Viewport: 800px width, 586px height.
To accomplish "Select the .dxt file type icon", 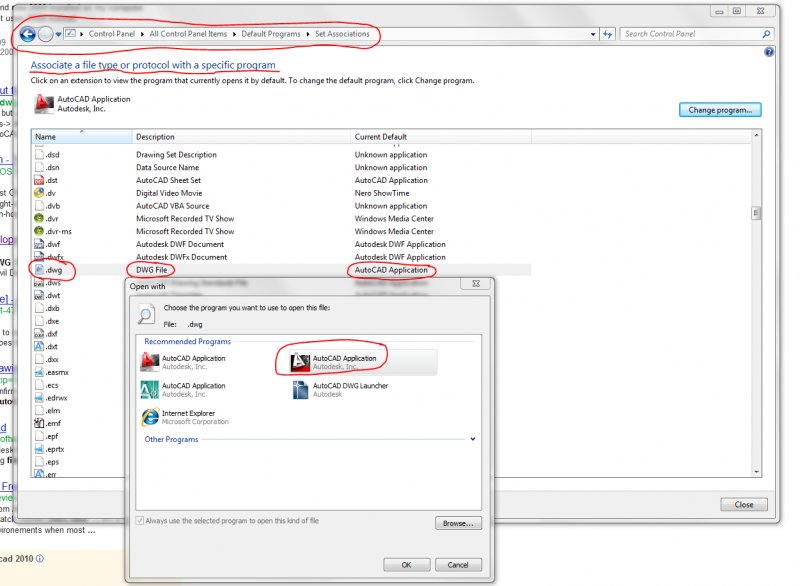I will (39, 346).
